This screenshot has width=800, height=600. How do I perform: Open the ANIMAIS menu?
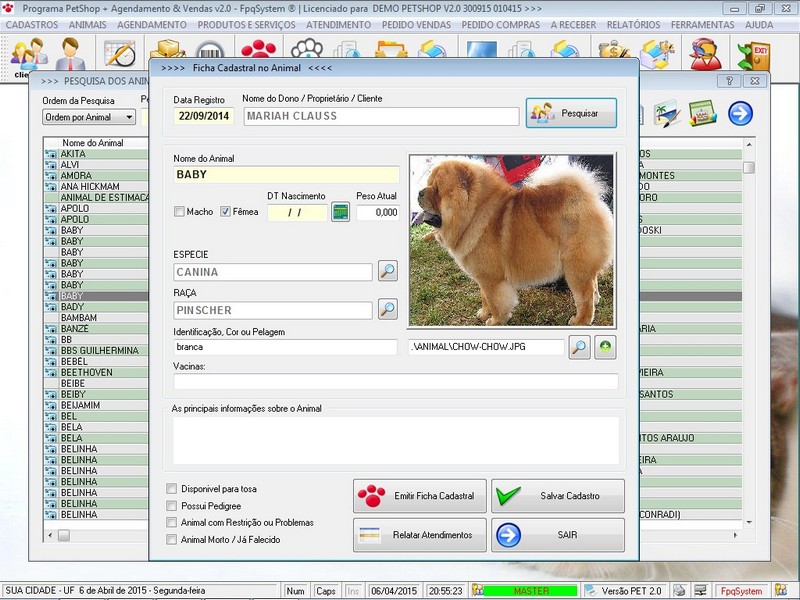click(x=88, y=24)
